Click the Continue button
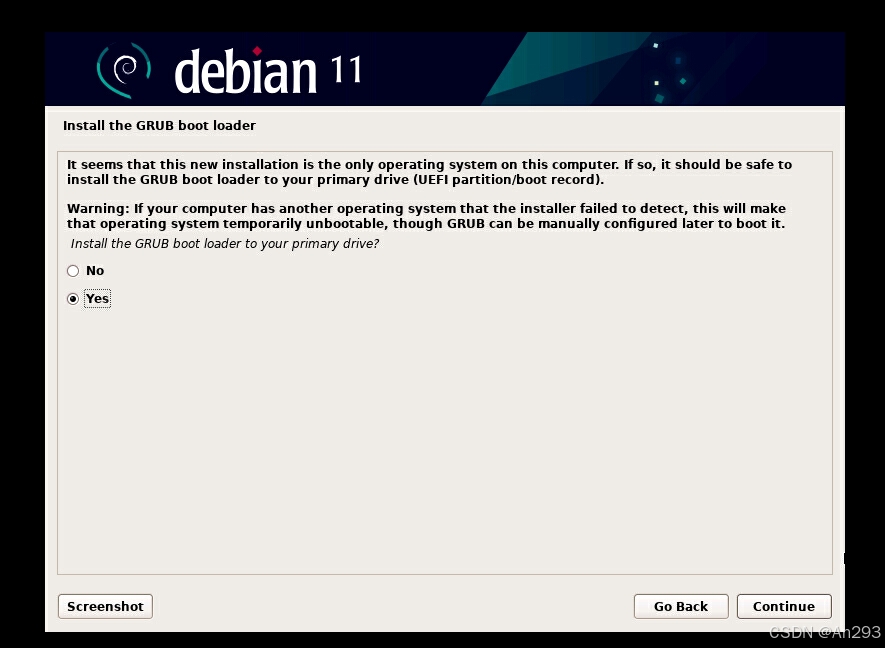 [784, 606]
